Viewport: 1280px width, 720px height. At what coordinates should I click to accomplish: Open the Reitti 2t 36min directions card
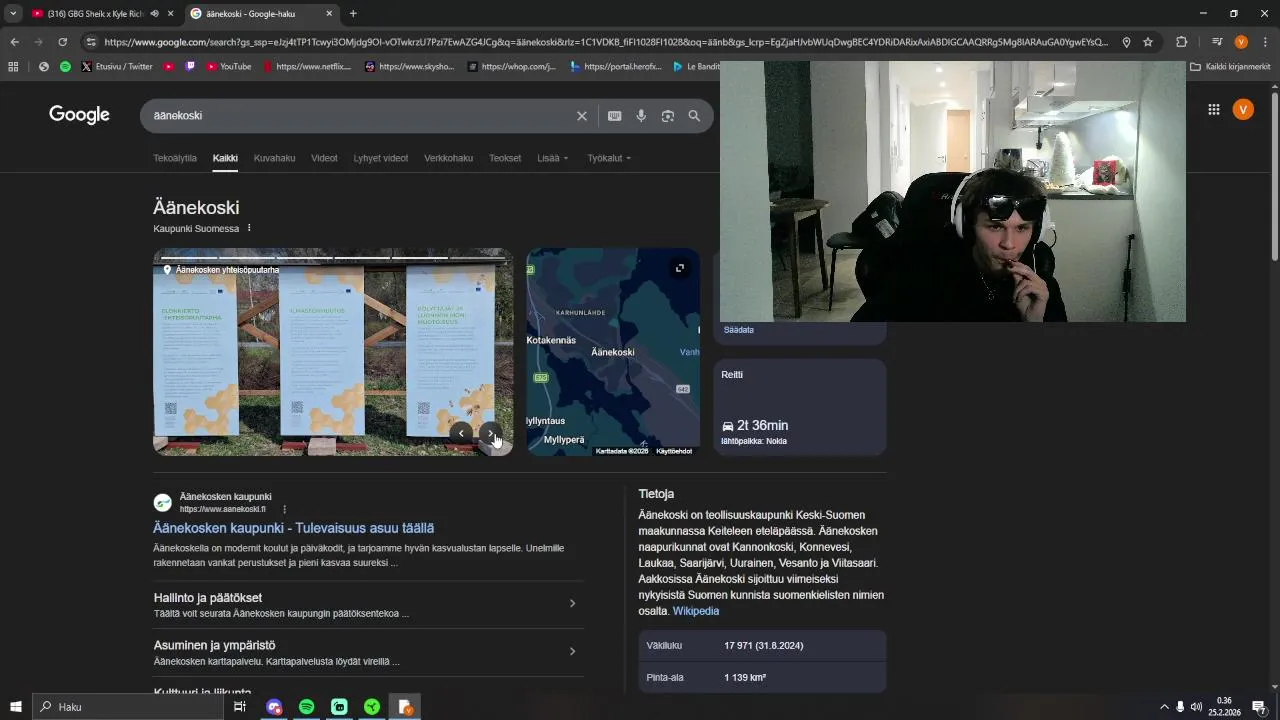[799, 407]
